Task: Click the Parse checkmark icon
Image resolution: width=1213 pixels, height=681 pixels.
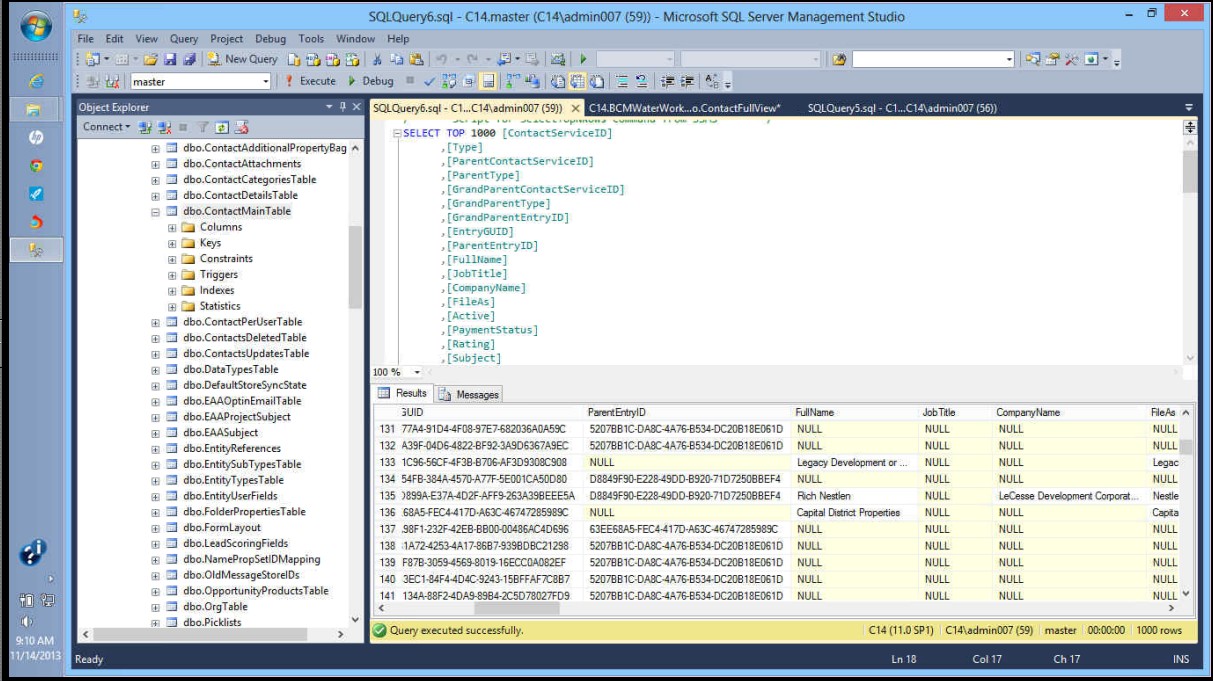Action: click(429, 81)
